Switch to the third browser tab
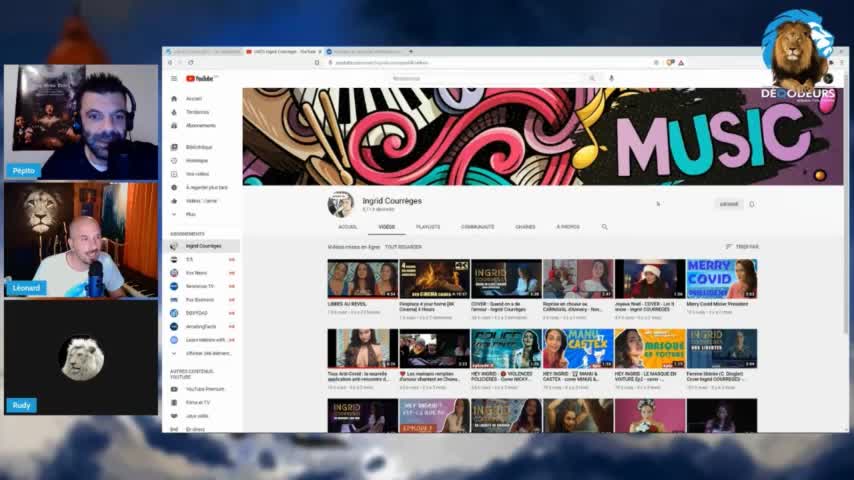The height and width of the screenshot is (480, 854). (x=365, y=51)
